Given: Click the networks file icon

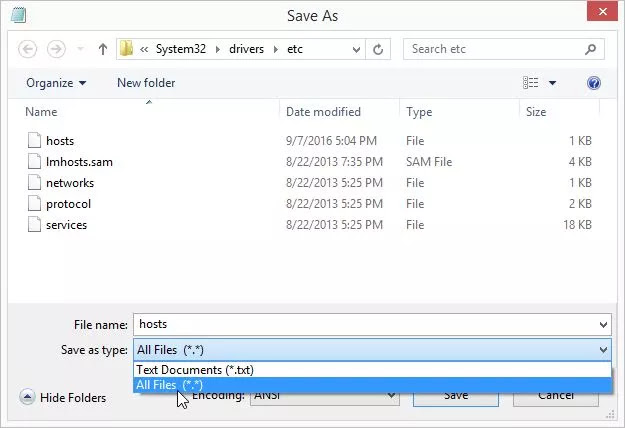Looking at the screenshot, I should click(34, 182).
